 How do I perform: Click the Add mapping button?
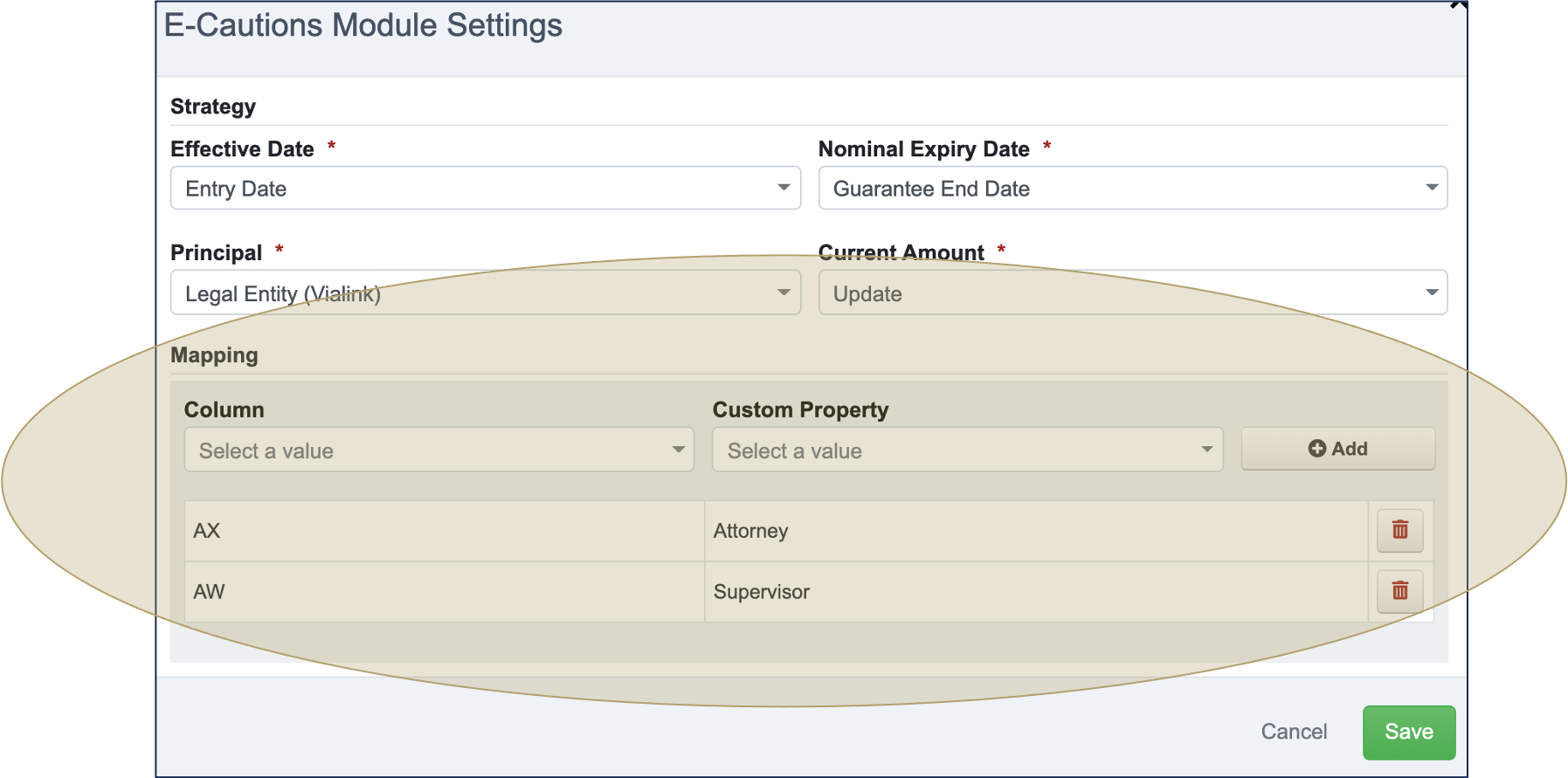coord(1337,449)
